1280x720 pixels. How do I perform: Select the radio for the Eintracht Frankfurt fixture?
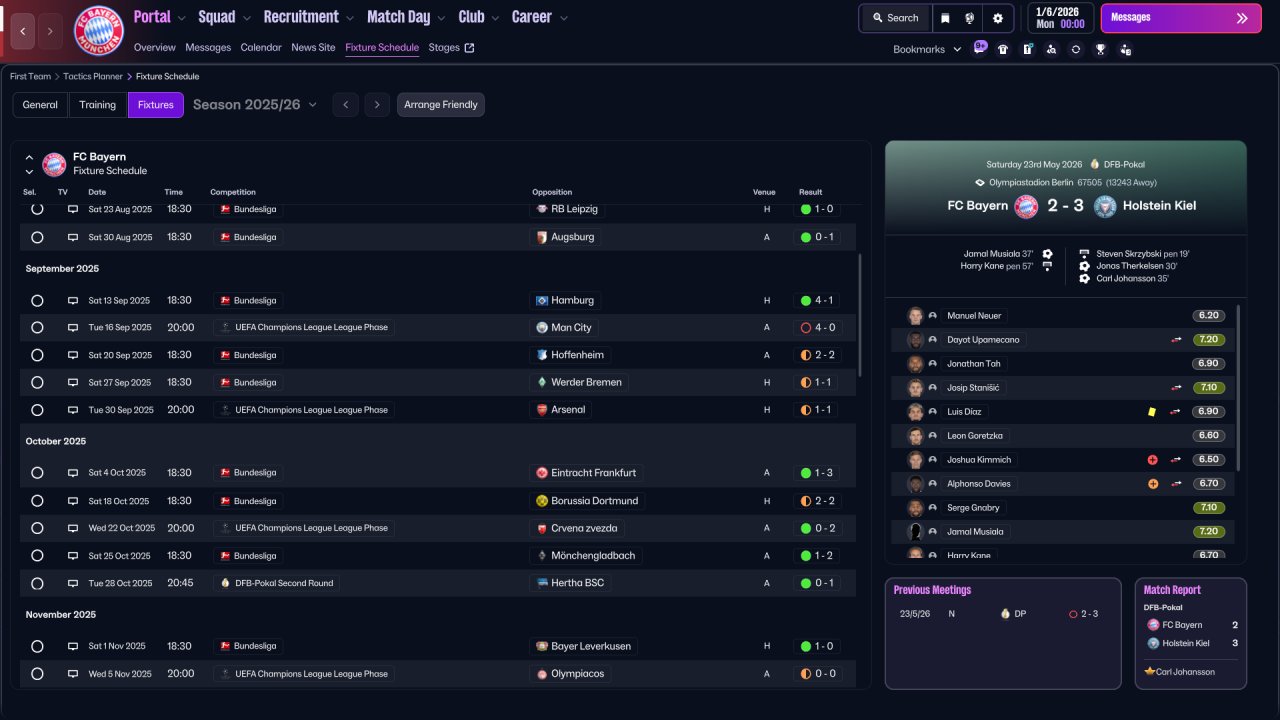(x=37, y=473)
